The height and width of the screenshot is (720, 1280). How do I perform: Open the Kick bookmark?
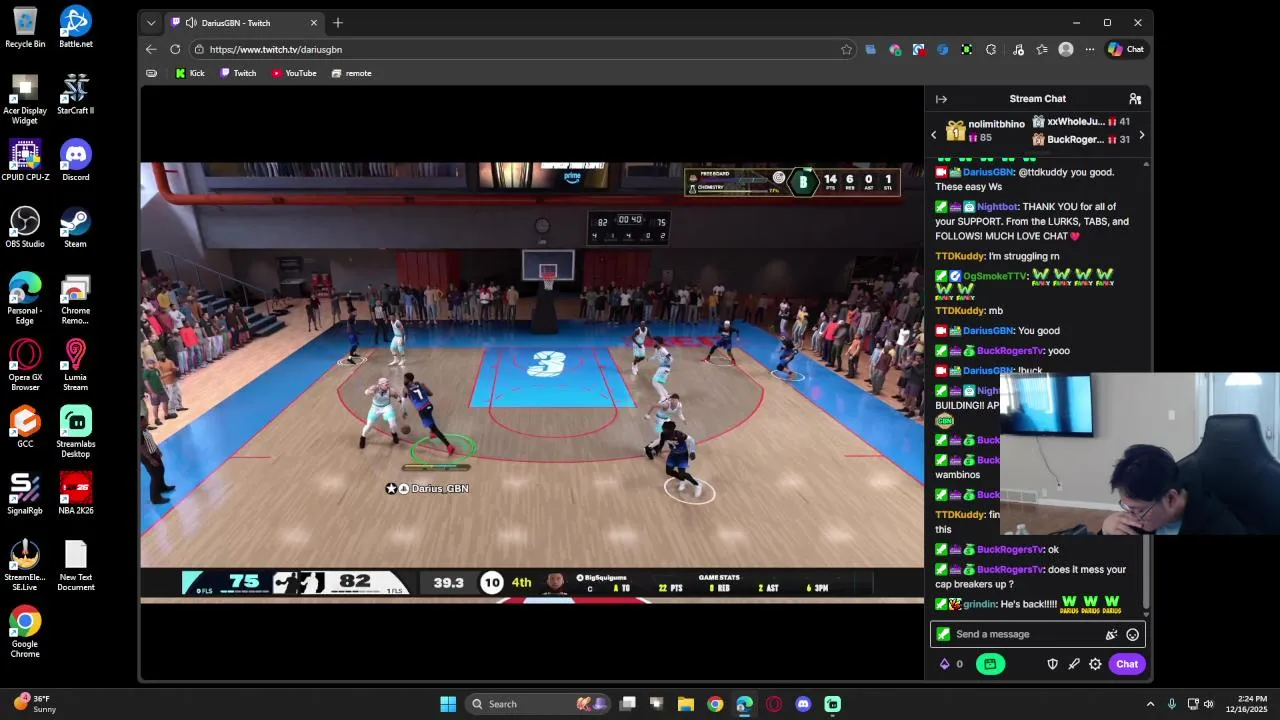[190, 73]
